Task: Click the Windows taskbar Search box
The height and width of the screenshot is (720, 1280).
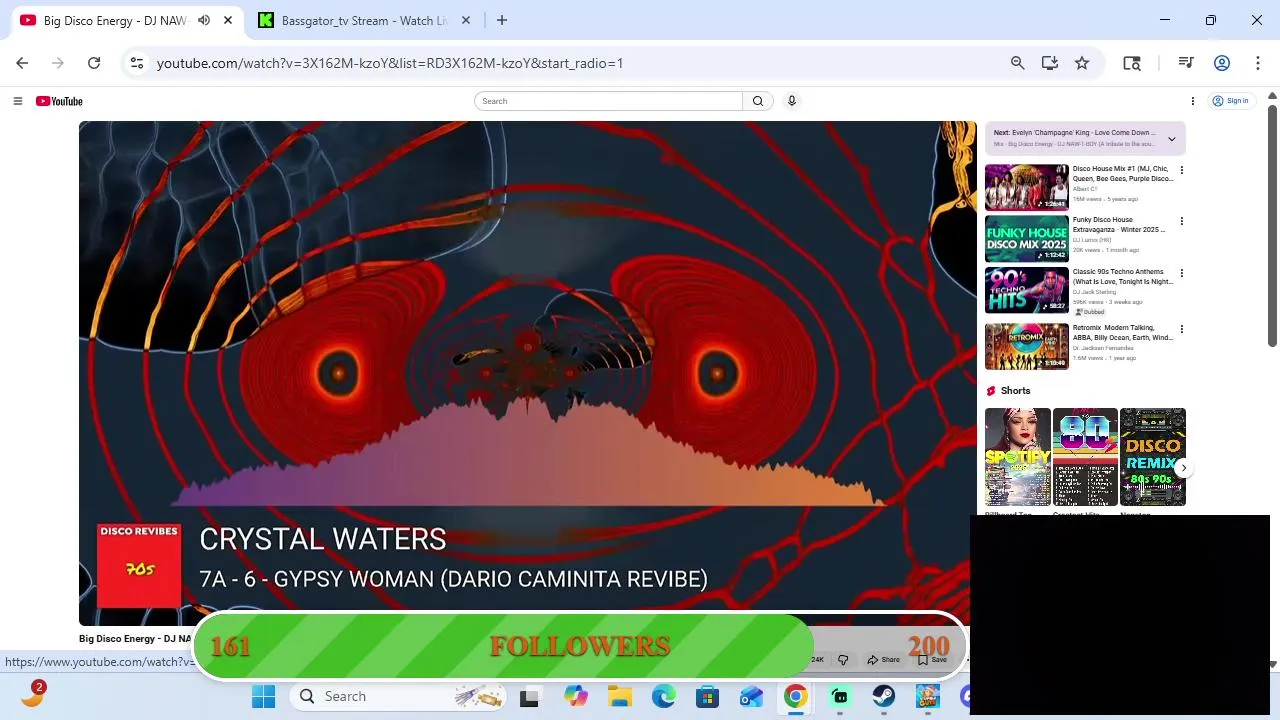Action: click(x=396, y=697)
